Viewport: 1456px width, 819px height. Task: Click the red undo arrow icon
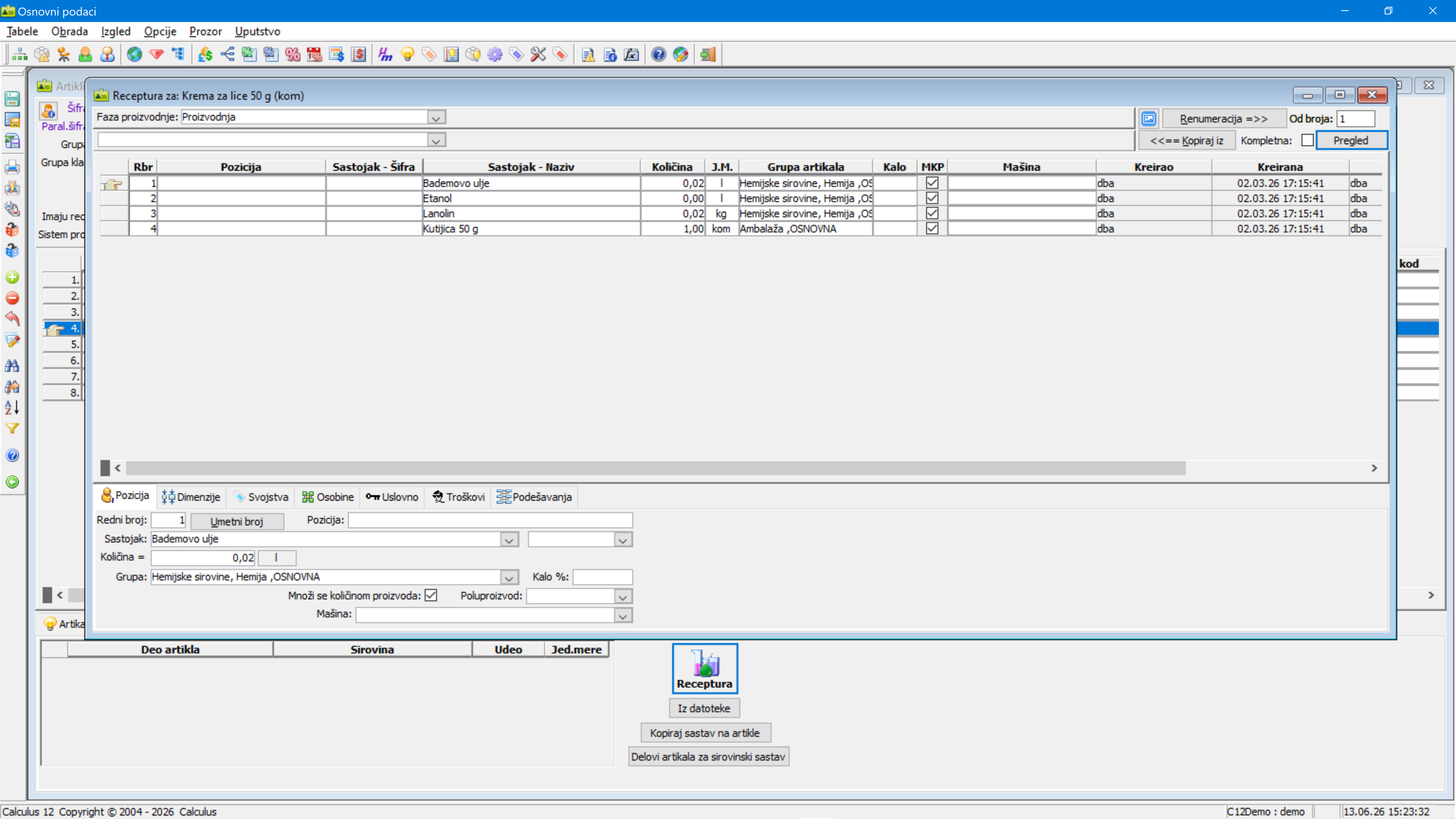(13, 319)
